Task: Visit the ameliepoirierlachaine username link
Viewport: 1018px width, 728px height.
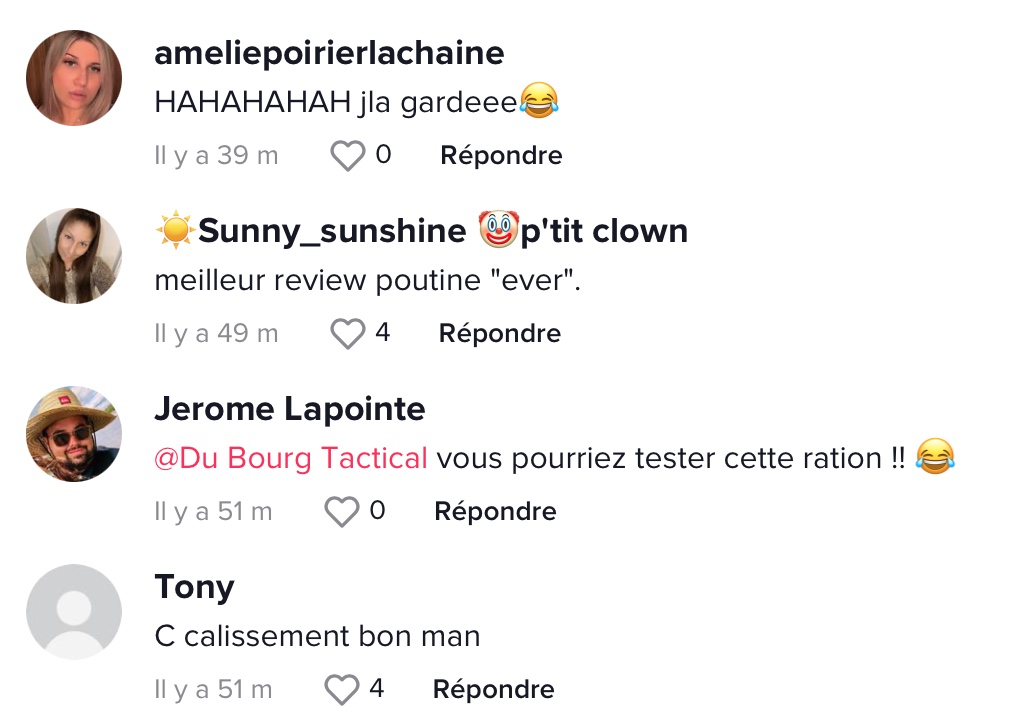Action: 329,53
